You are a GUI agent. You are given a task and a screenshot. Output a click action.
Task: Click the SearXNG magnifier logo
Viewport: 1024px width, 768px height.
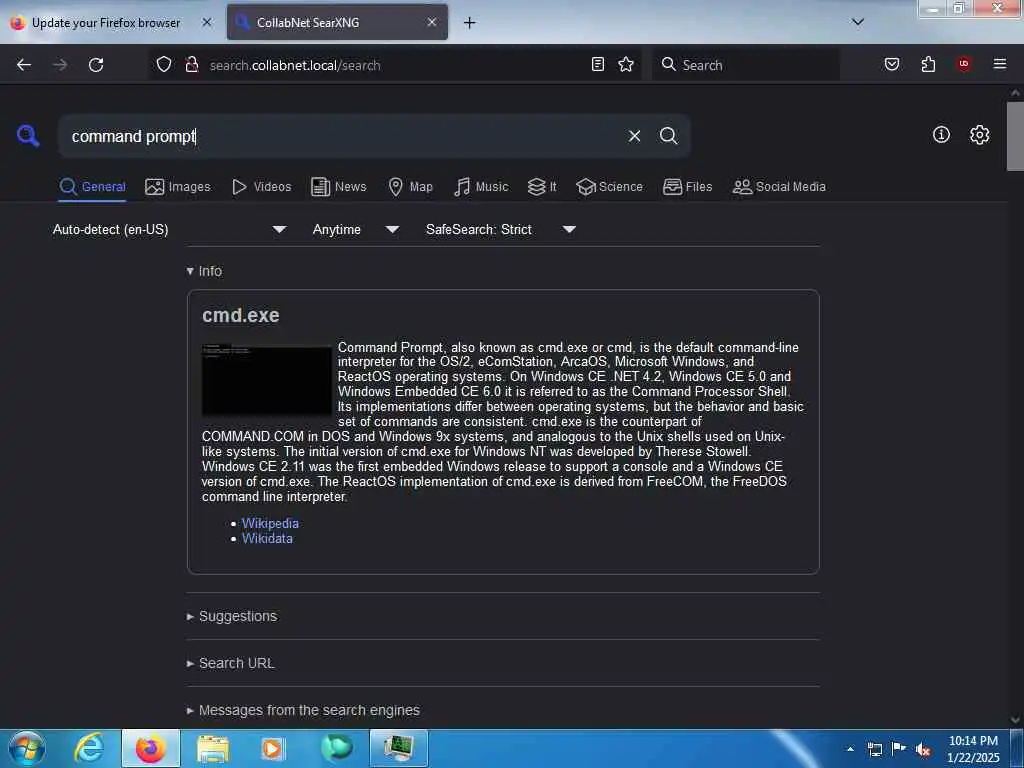(28, 136)
